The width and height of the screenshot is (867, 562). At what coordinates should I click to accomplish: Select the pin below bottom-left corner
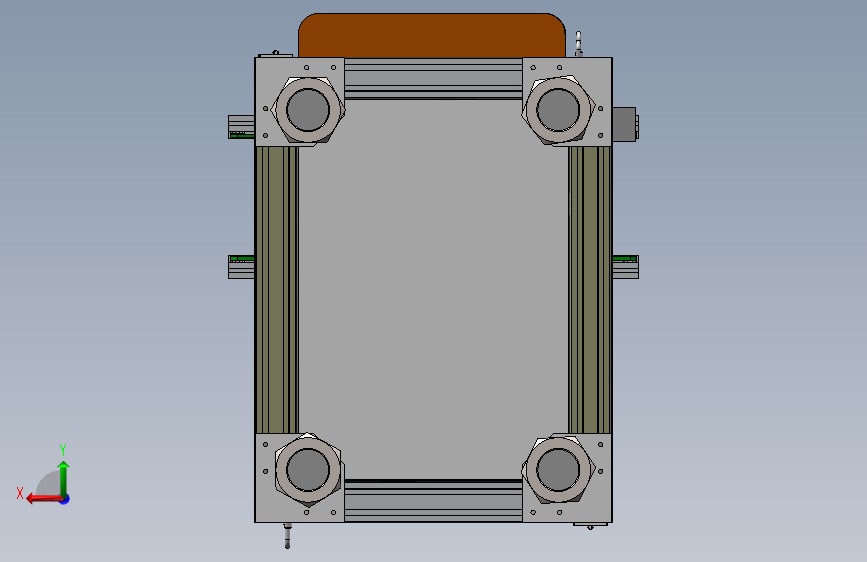point(287,535)
